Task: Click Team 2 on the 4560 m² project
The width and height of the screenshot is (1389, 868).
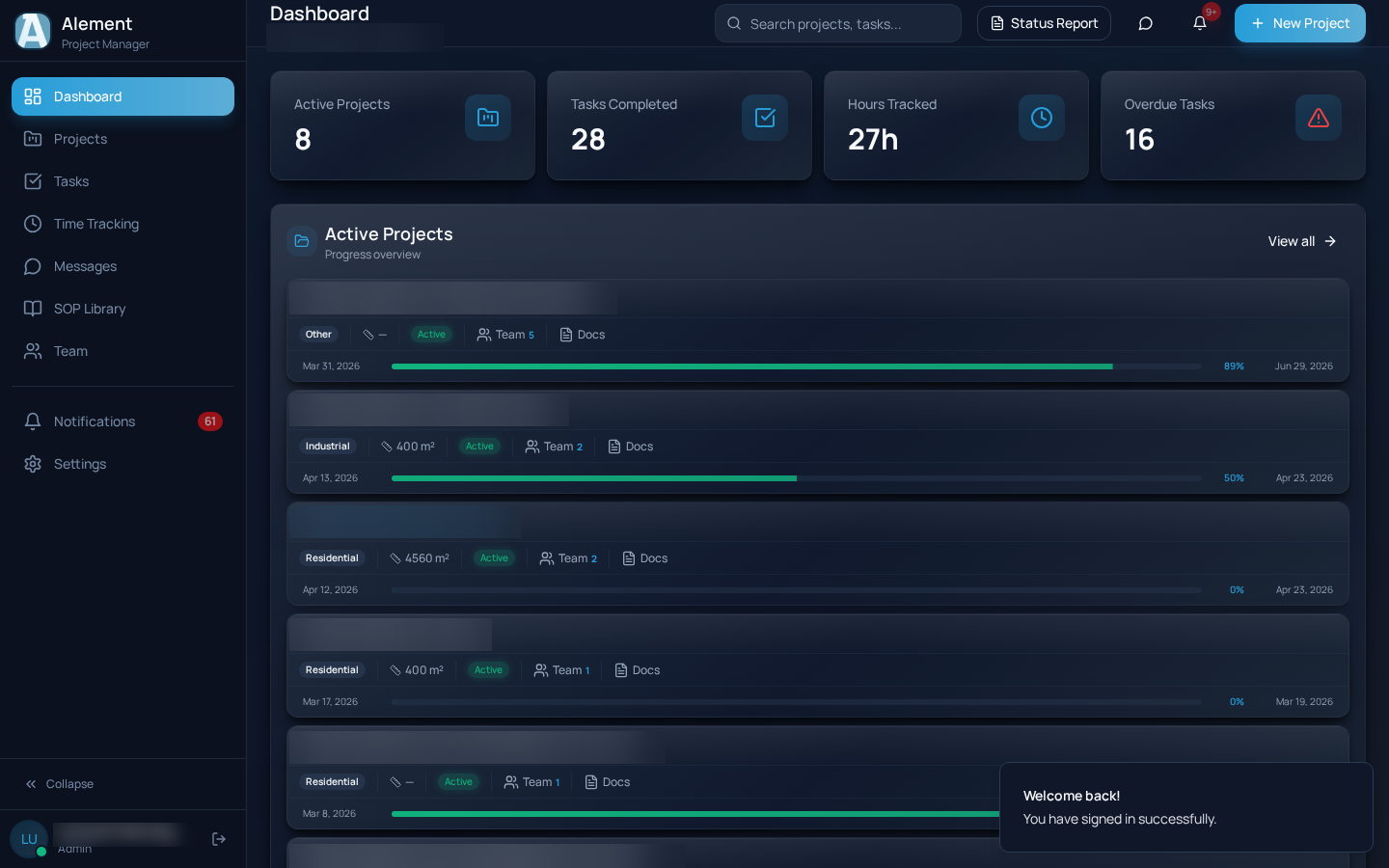Action: coord(568,558)
